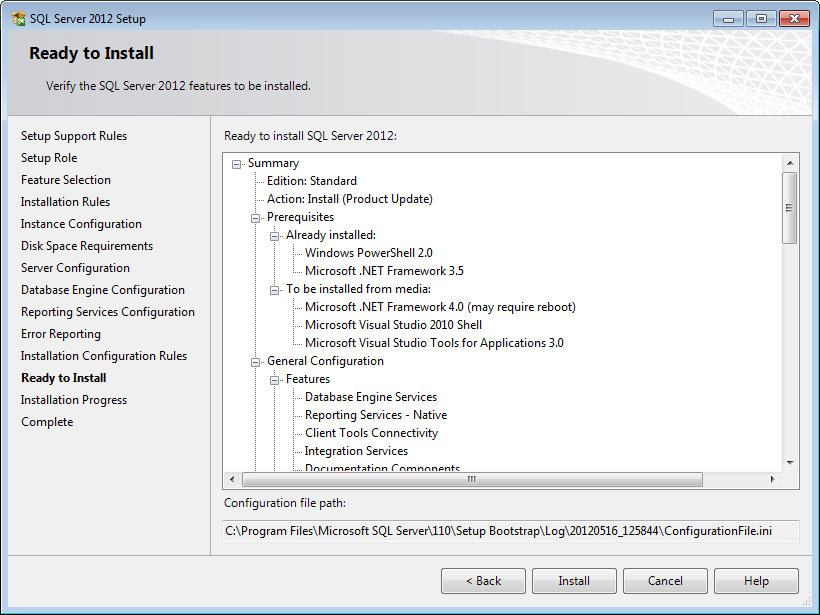820x615 pixels.
Task: Select the Client Tools Connectivity row
Action: [x=371, y=433]
